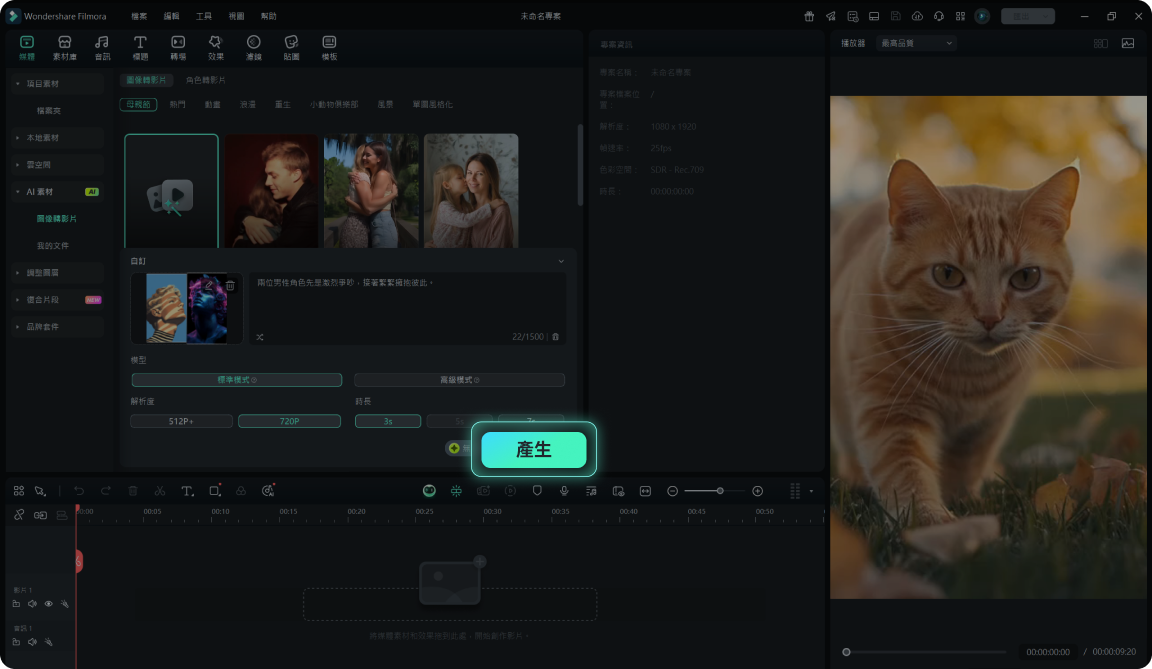
Task: Lock the 影片 1 video track
Action: pyautogui.click(x=16, y=604)
